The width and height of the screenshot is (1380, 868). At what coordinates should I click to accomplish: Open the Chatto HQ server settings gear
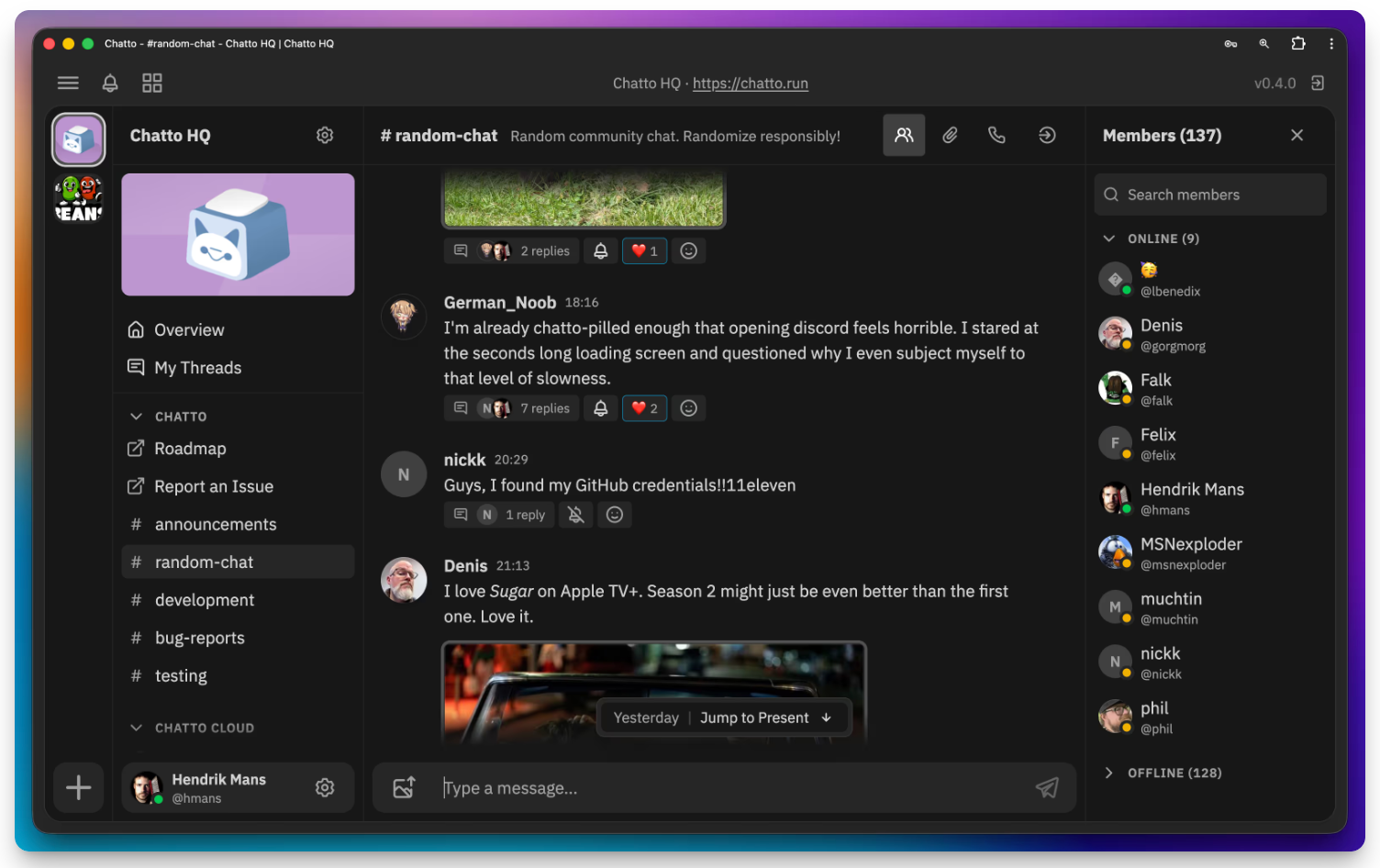[x=325, y=135]
